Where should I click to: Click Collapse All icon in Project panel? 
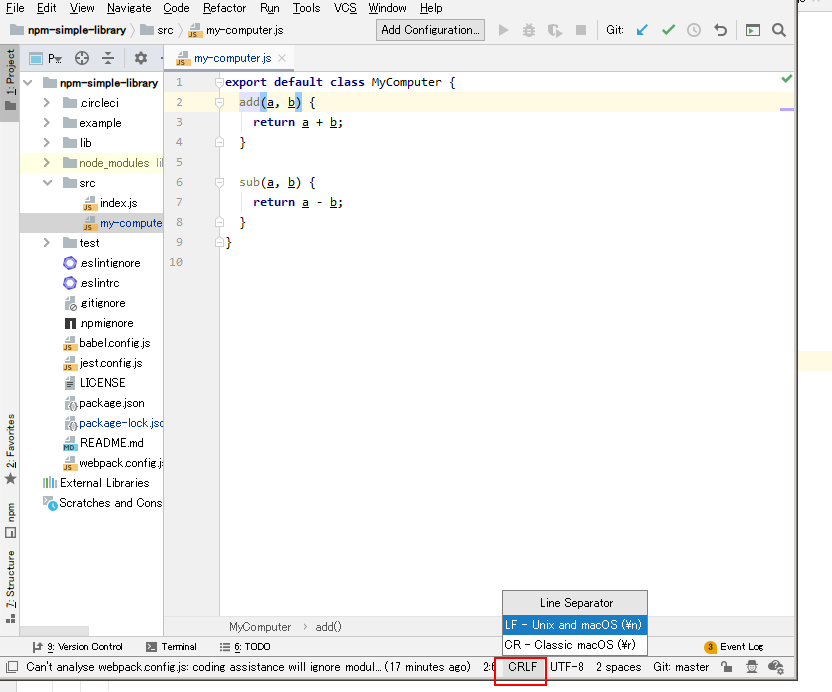(108, 58)
